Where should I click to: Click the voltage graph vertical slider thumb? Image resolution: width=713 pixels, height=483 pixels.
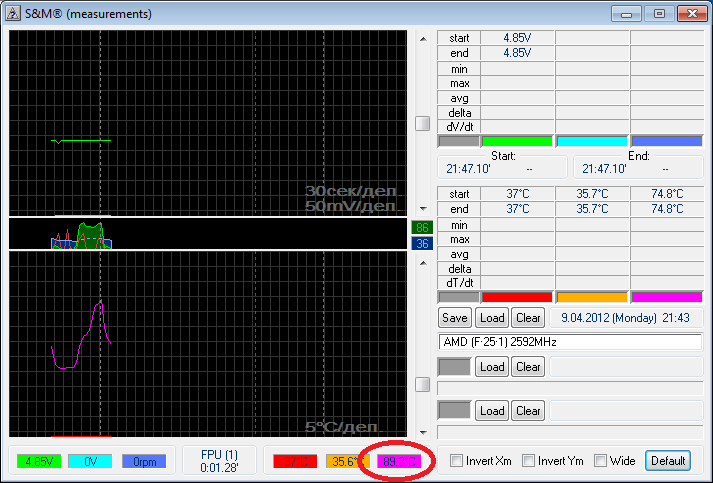tap(423, 123)
